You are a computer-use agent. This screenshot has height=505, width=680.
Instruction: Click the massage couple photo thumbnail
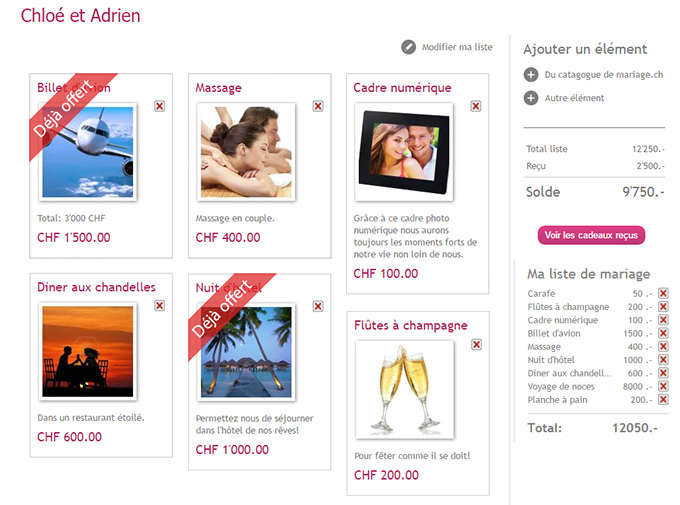(246, 152)
